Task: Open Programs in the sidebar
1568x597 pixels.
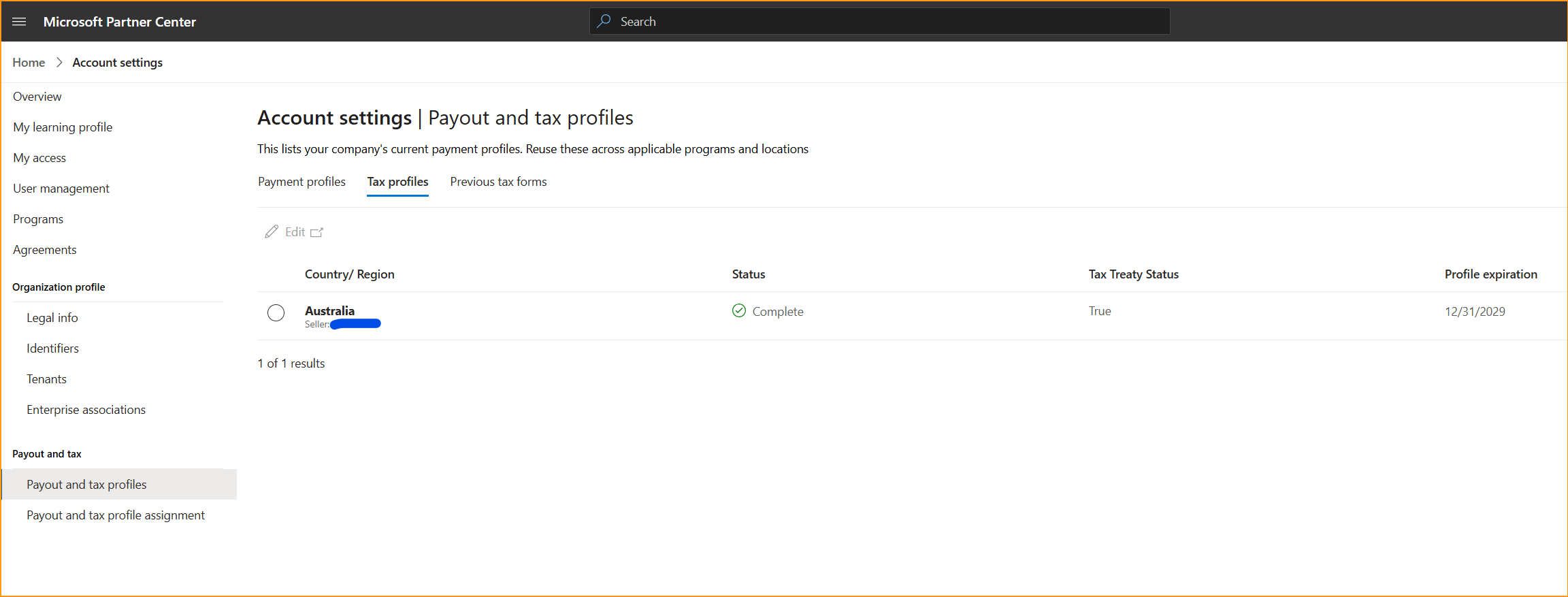Action: (x=38, y=219)
